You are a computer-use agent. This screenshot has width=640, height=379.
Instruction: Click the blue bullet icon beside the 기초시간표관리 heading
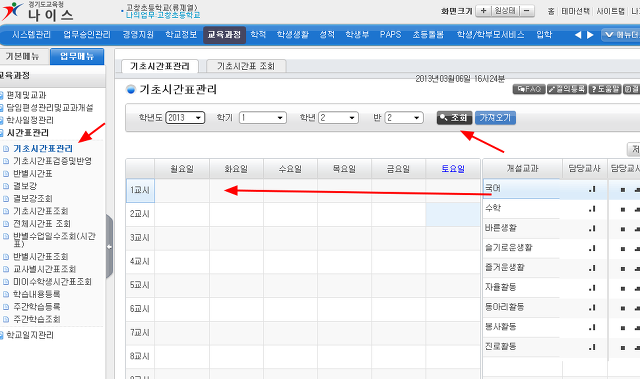[131, 89]
